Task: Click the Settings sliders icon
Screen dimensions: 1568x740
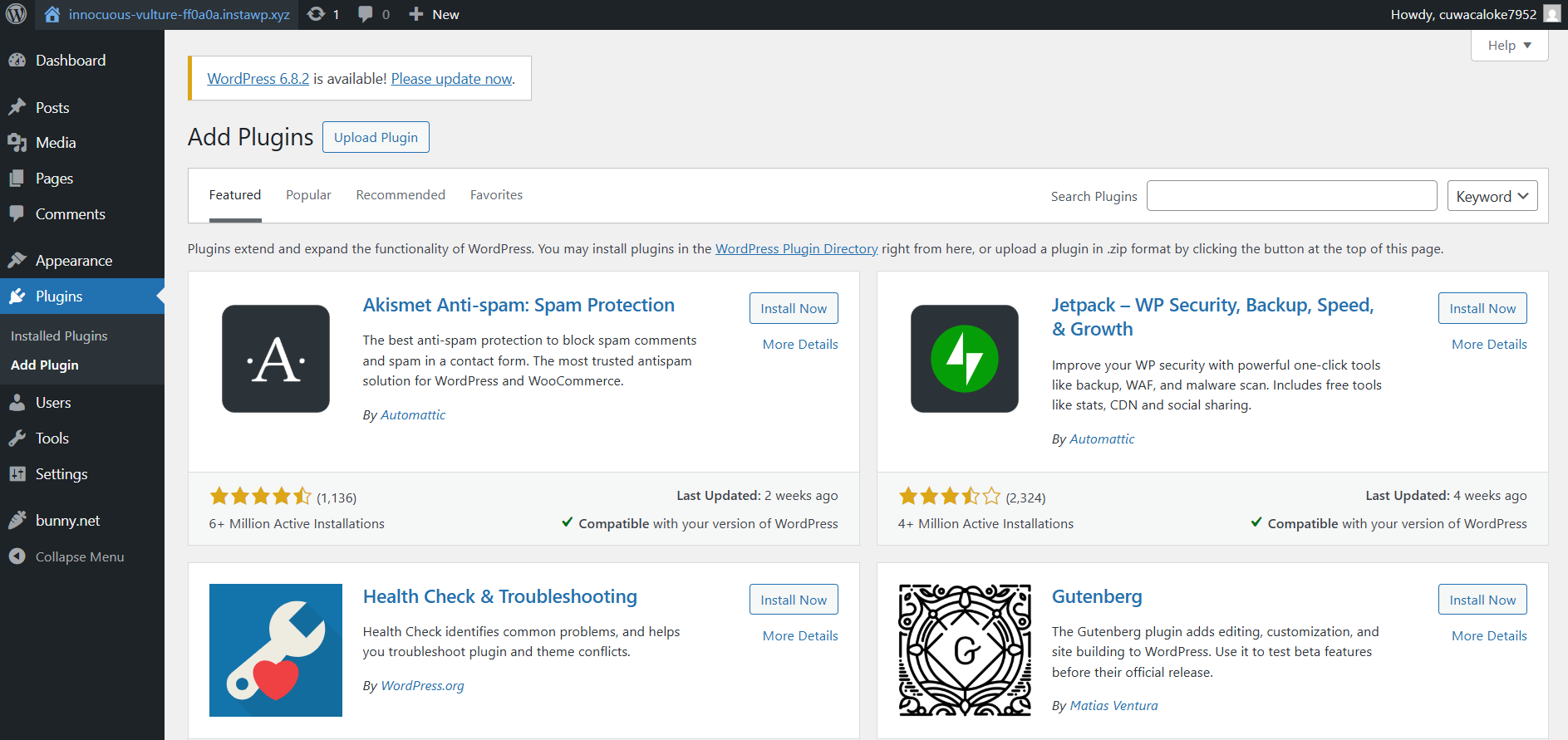Action: 17,473
